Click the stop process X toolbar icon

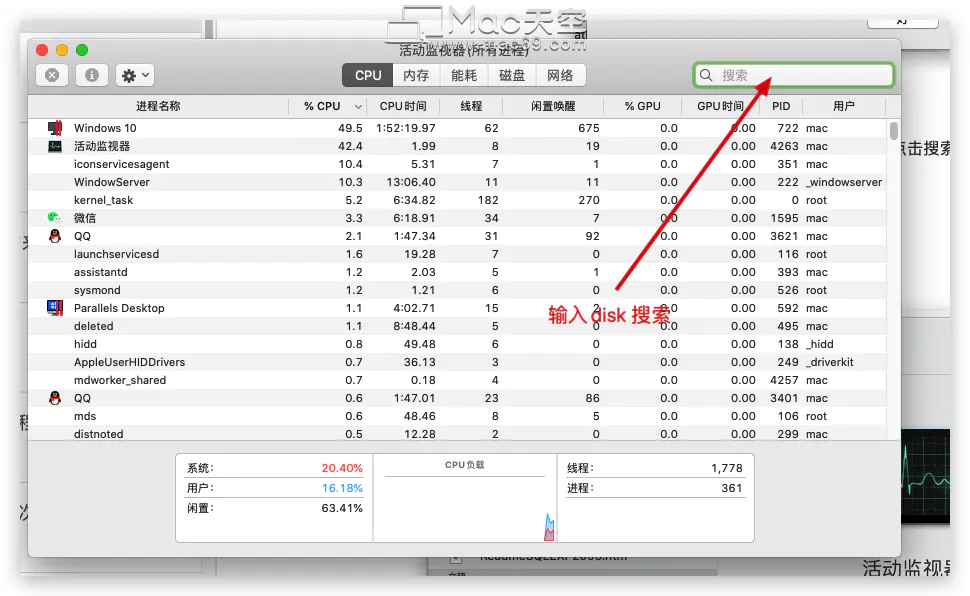[x=52, y=76]
